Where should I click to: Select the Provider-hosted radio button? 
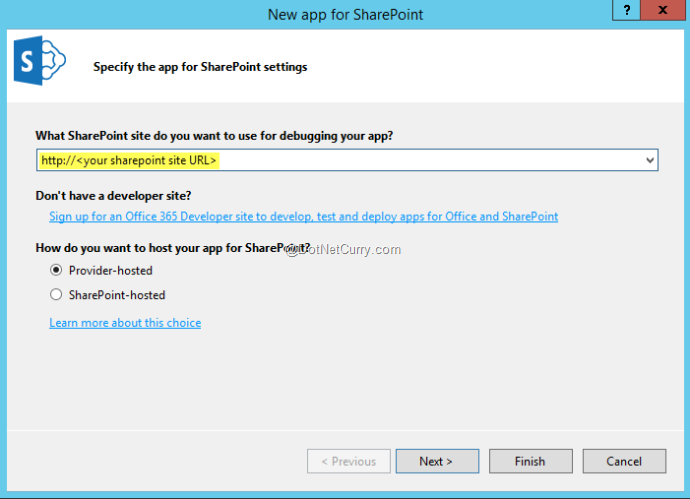56,270
